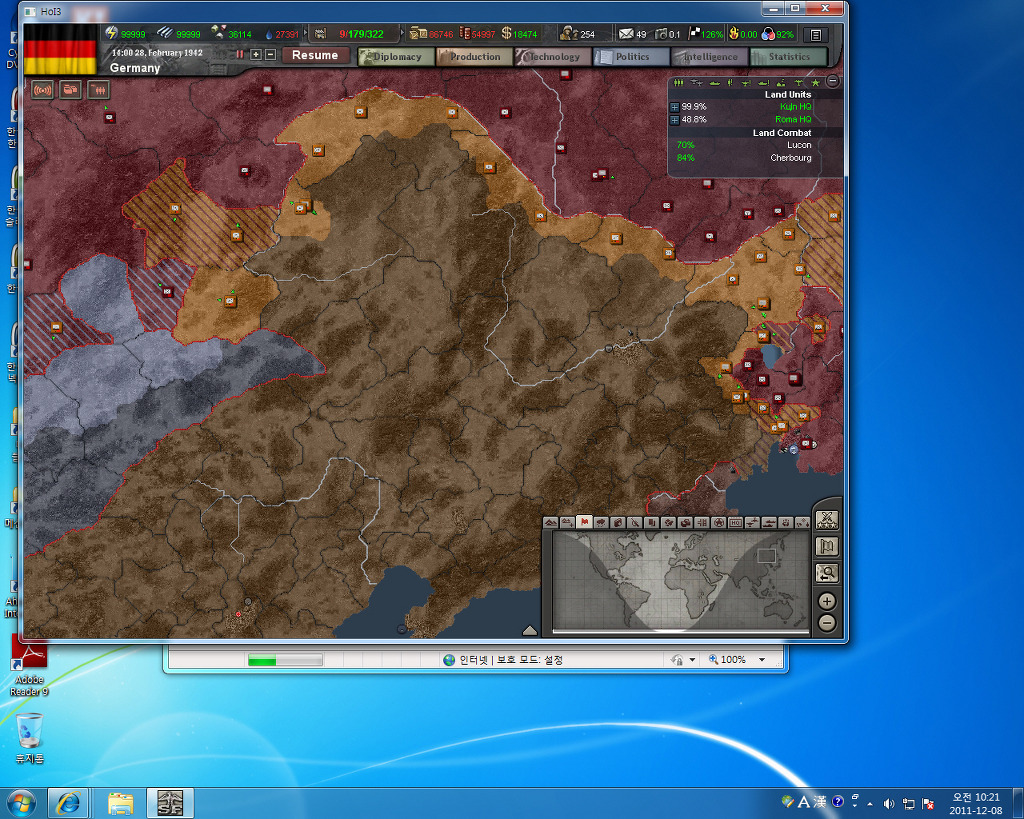Viewport: 1024px width, 819px height.
Task: Click the ledger book icon beside the minimap
Action: (827, 547)
